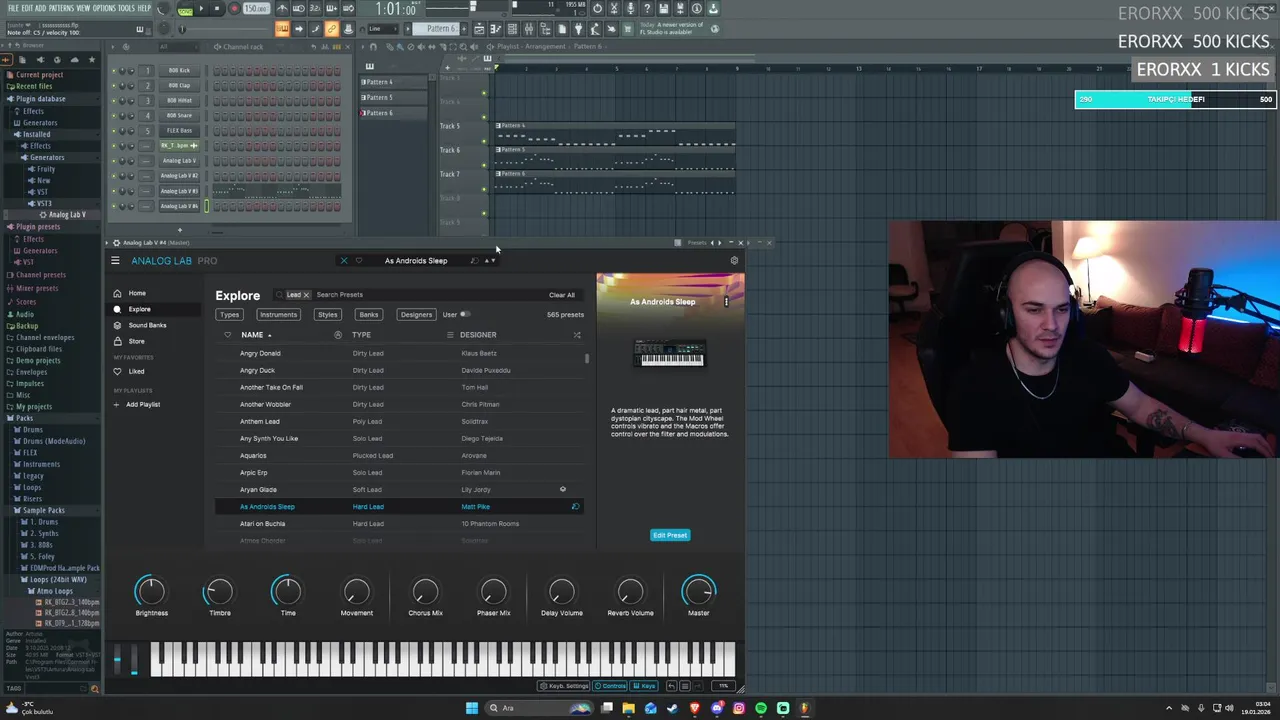1280x720 pixels.
Task: Open the OPTIONS menu
Action: click(x=104, y=8)
